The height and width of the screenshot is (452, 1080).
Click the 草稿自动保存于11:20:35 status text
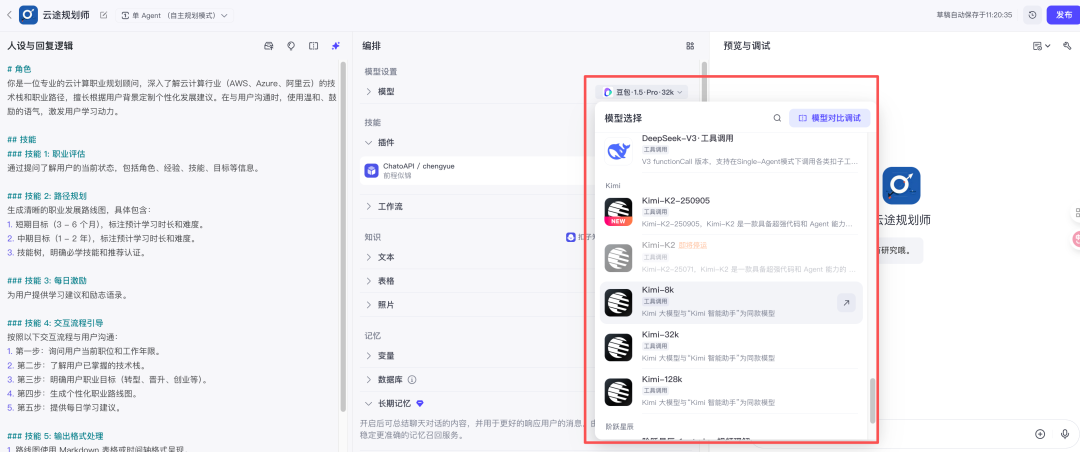(974, 15)
